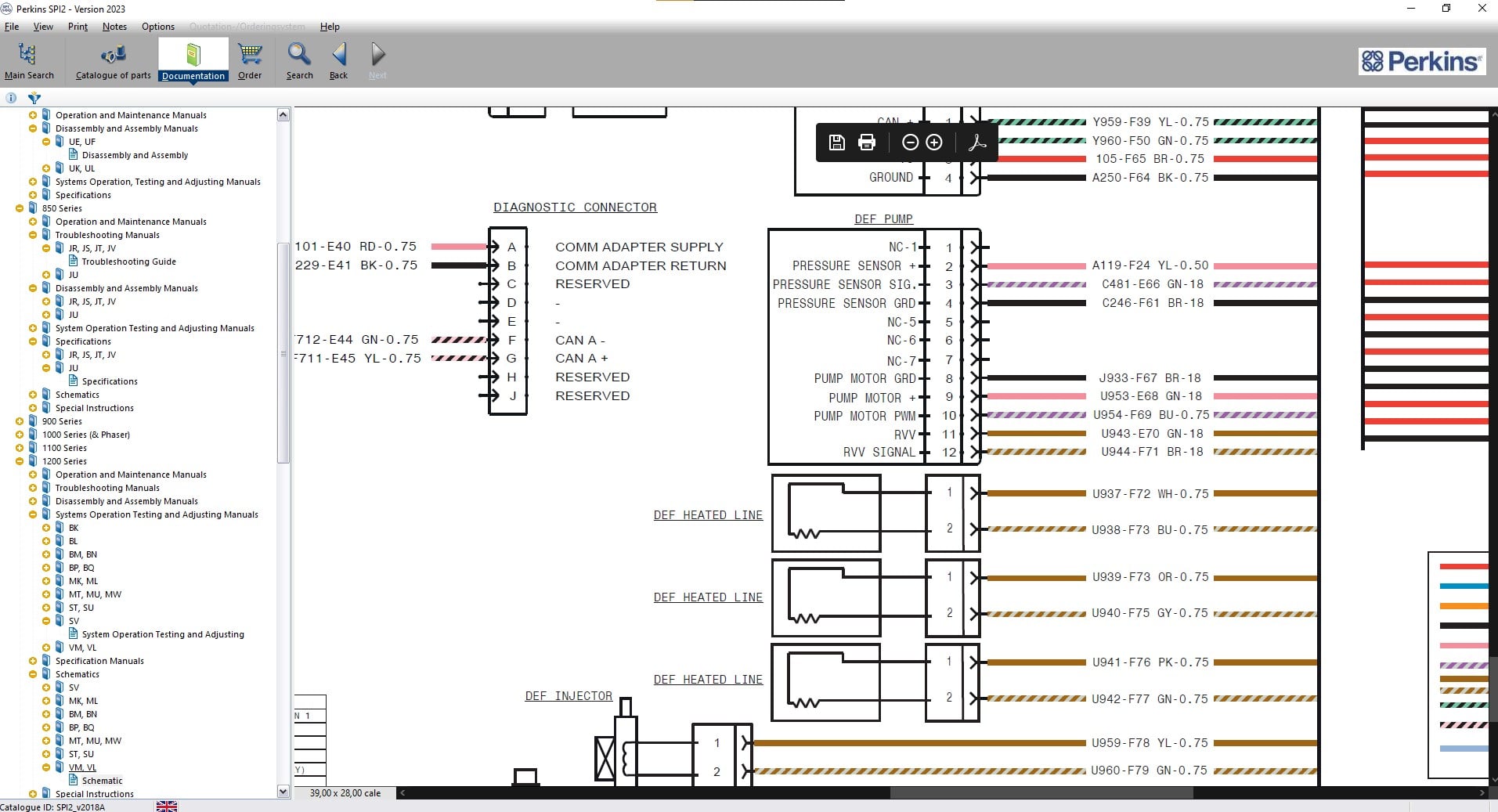1498x812 pixels.
Task: Open the Notes menu
Action: tap(114, 27)
